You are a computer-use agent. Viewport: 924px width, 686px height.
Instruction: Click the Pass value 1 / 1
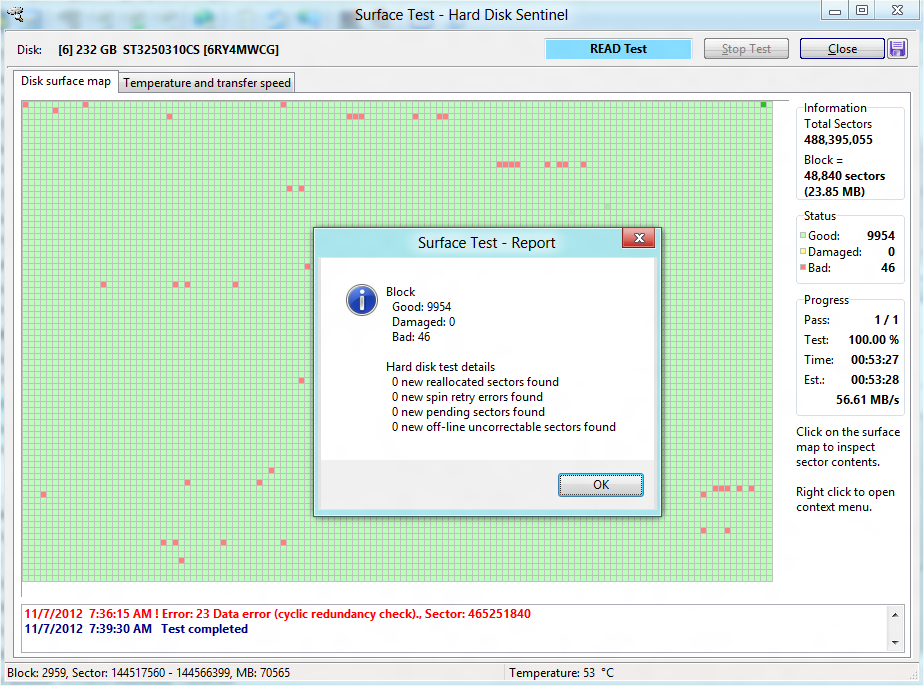click(x=886, y=320)
